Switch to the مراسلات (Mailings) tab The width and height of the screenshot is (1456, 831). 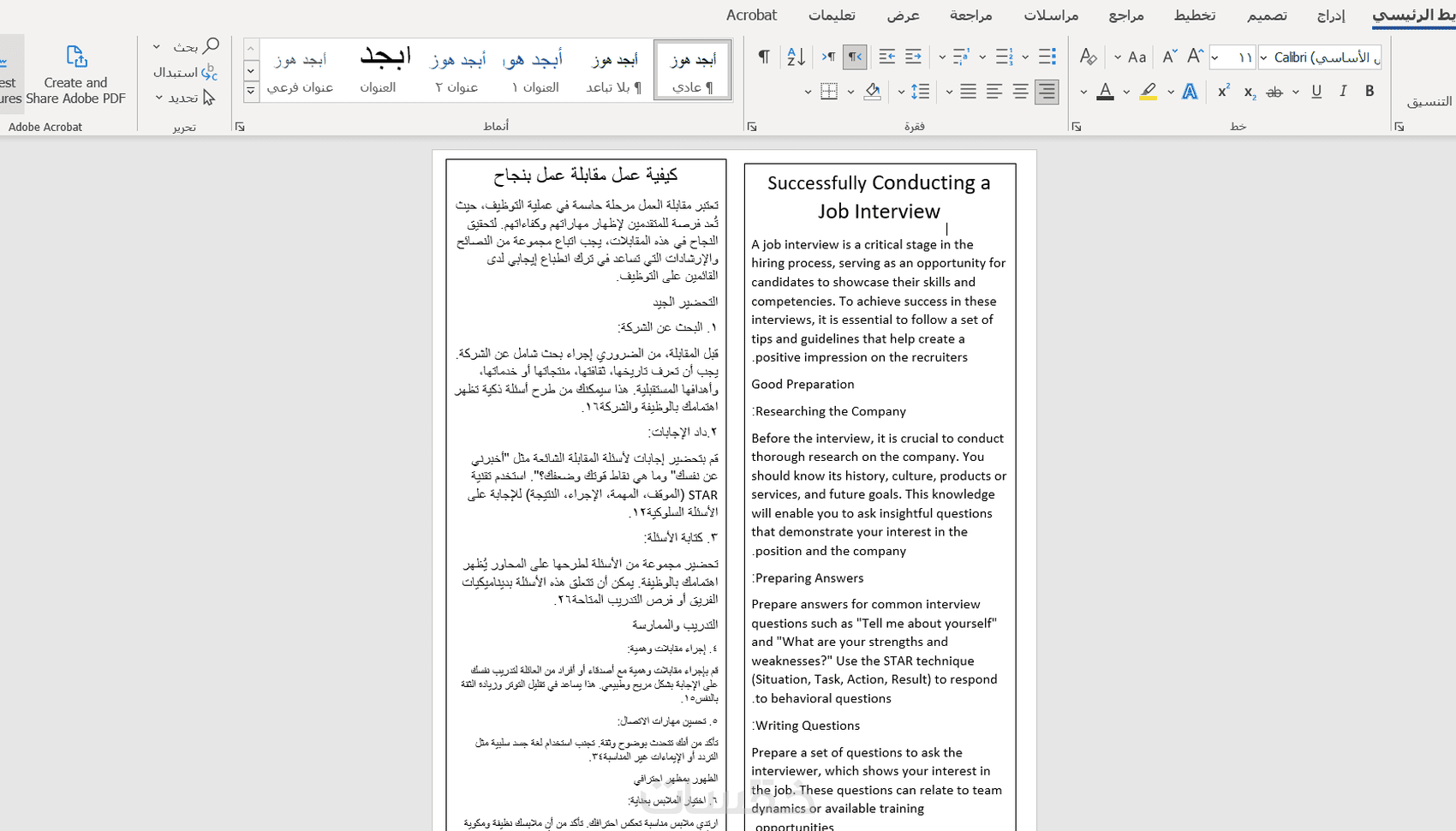click(x=1051, y=15)
